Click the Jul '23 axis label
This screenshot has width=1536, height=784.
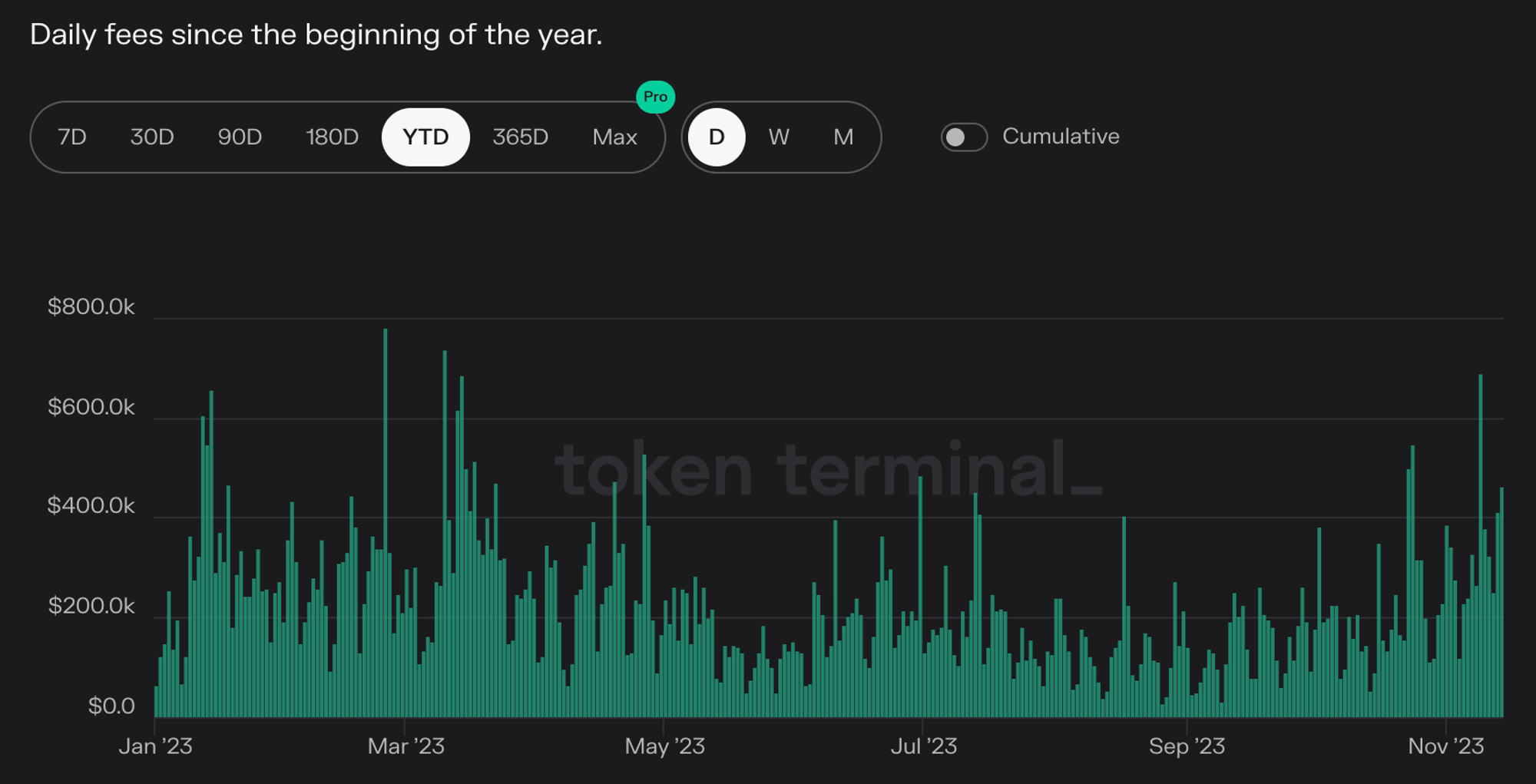pos(923,746)
